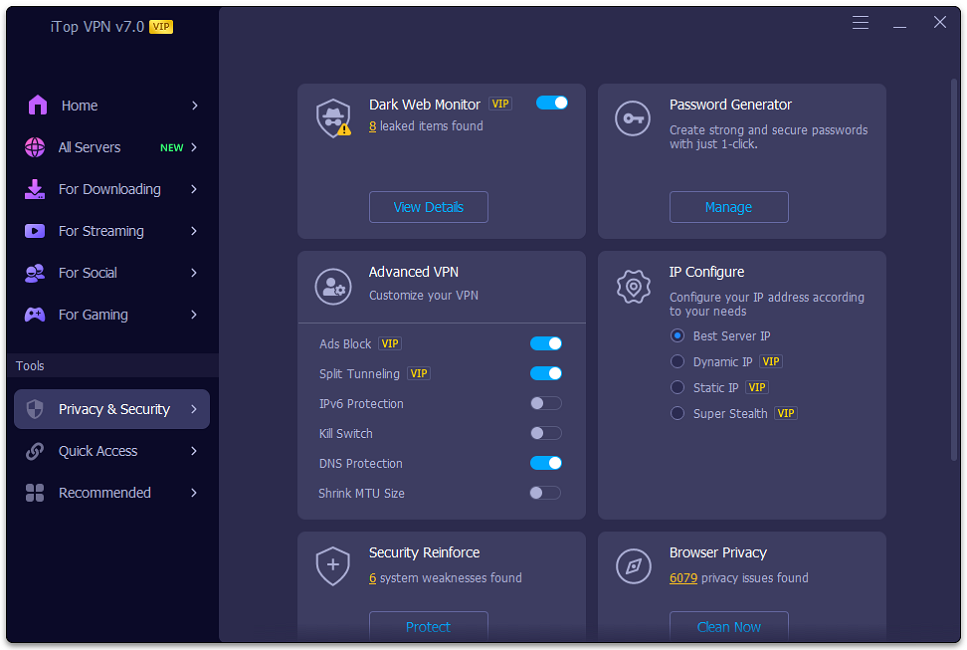Enable the Kill Switch toggle
The image size is (967, 650).
[x=546, y=433]
